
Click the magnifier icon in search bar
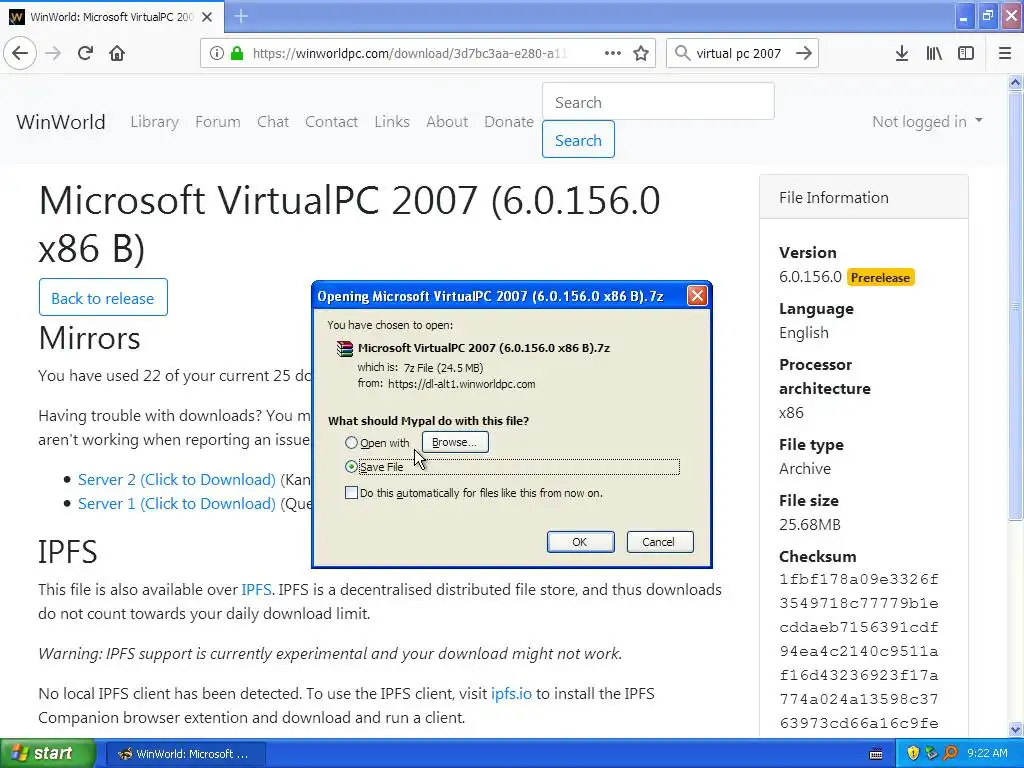(x=682, y=53)
